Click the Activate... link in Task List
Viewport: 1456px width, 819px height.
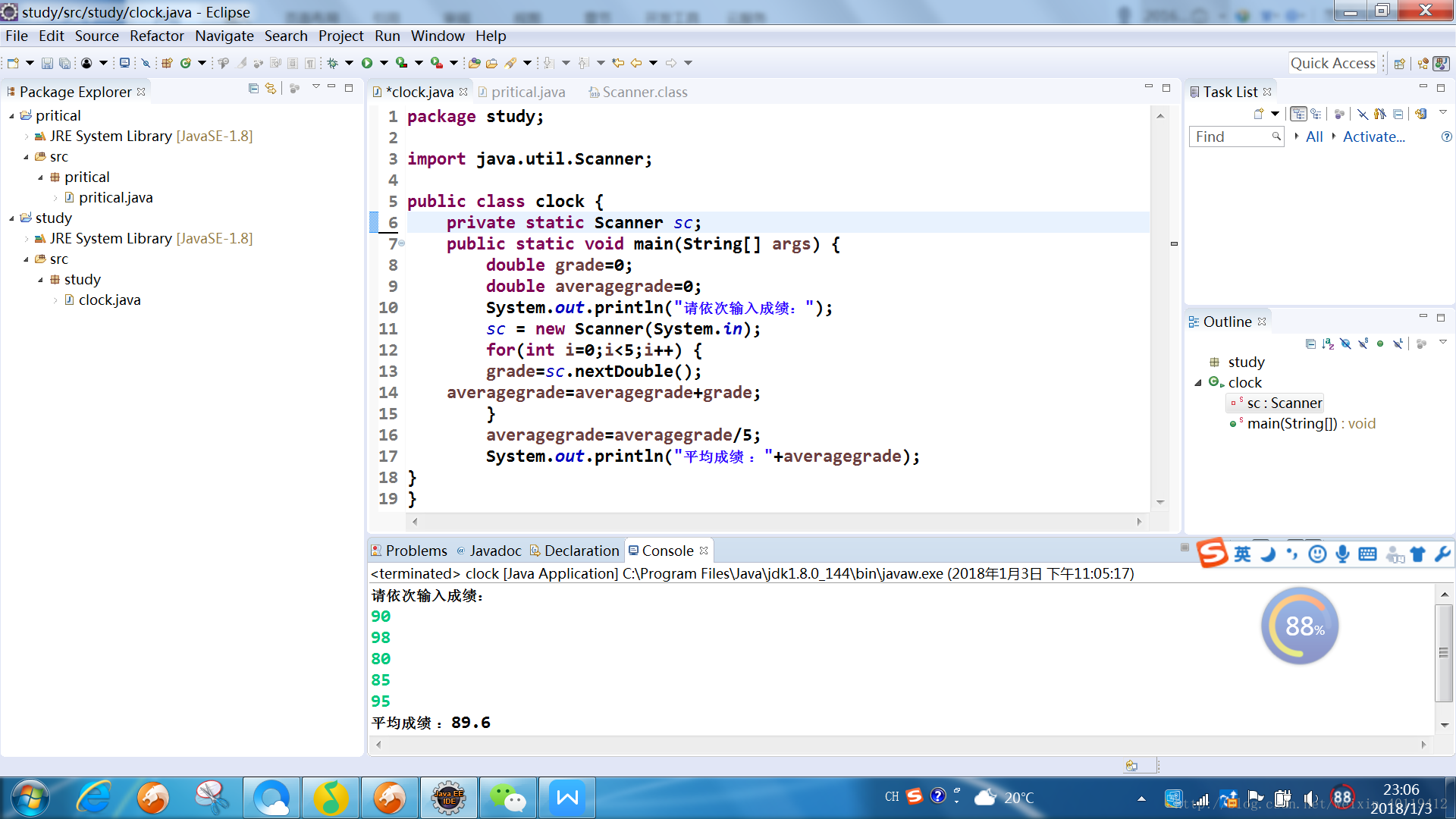(1373, 136)
